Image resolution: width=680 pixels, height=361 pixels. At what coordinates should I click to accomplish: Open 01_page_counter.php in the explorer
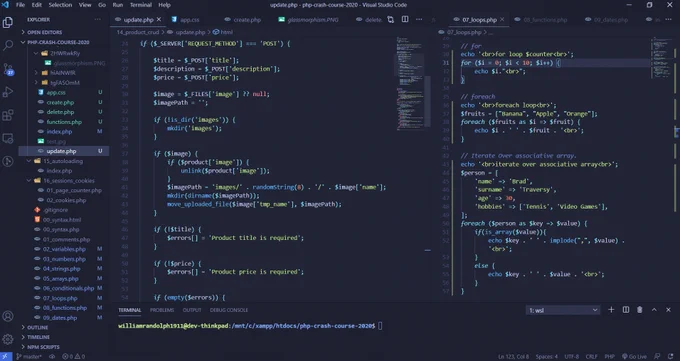pos(63,190)
